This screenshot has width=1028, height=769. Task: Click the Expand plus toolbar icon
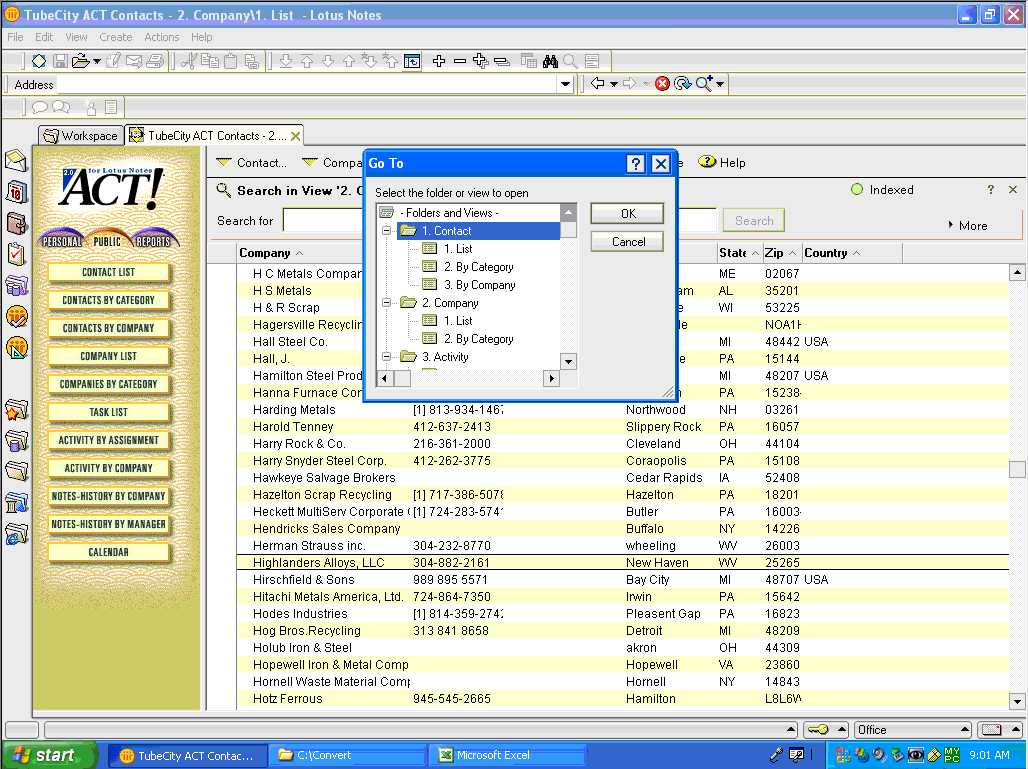tap(439, 61)
